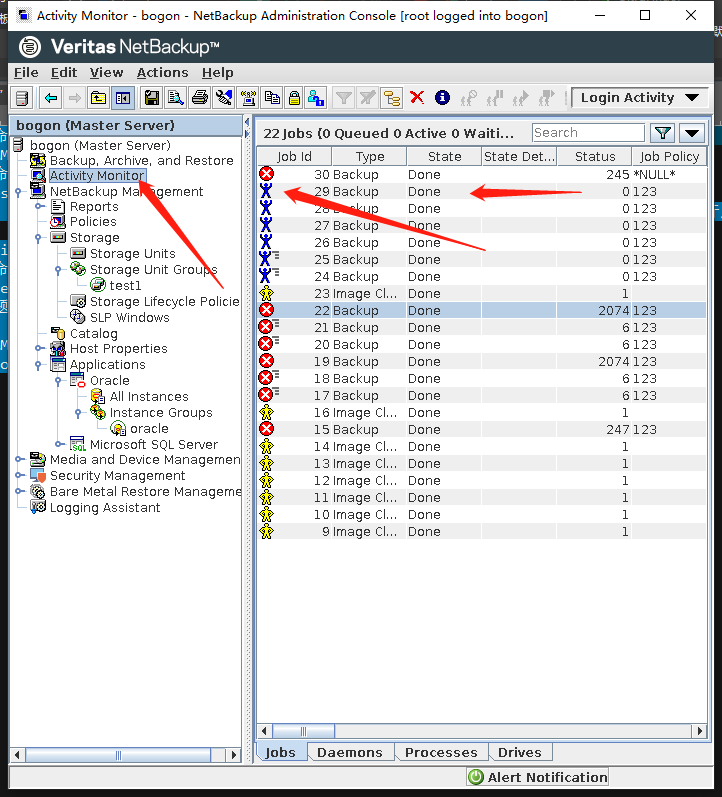
Task: Click failed status icon of job 30
Action: (x=266, y=174)
